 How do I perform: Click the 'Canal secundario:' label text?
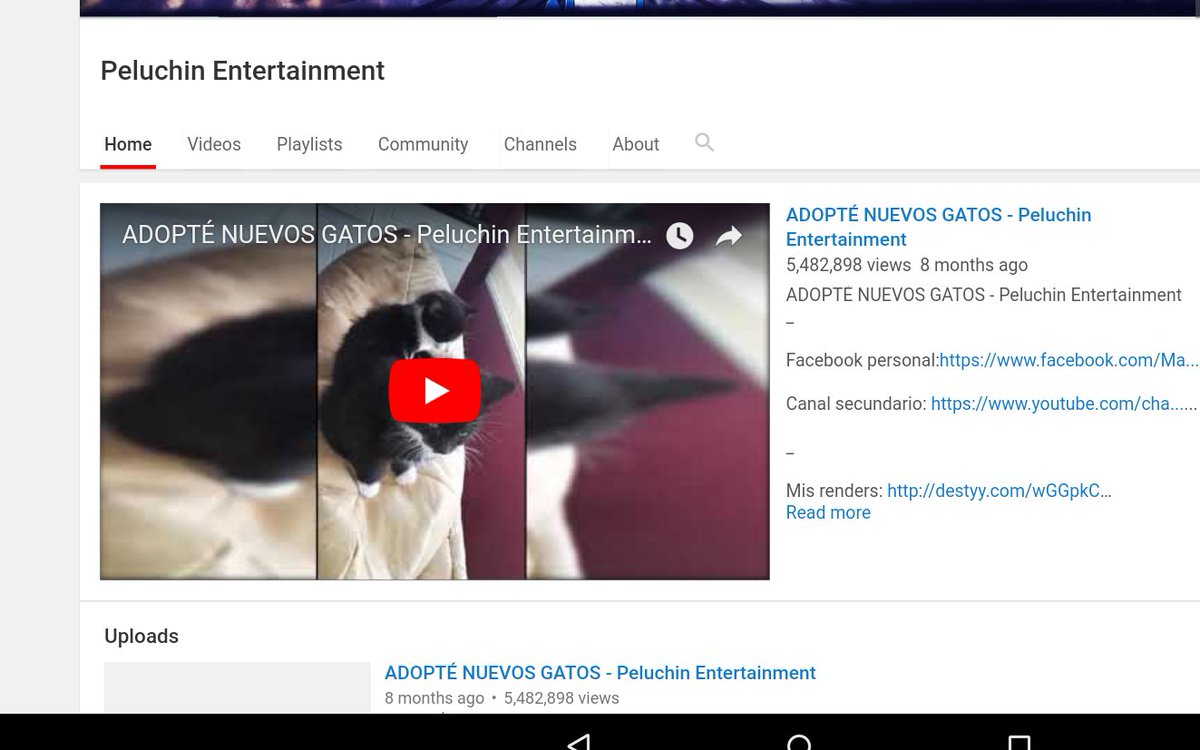coord(856,404)
